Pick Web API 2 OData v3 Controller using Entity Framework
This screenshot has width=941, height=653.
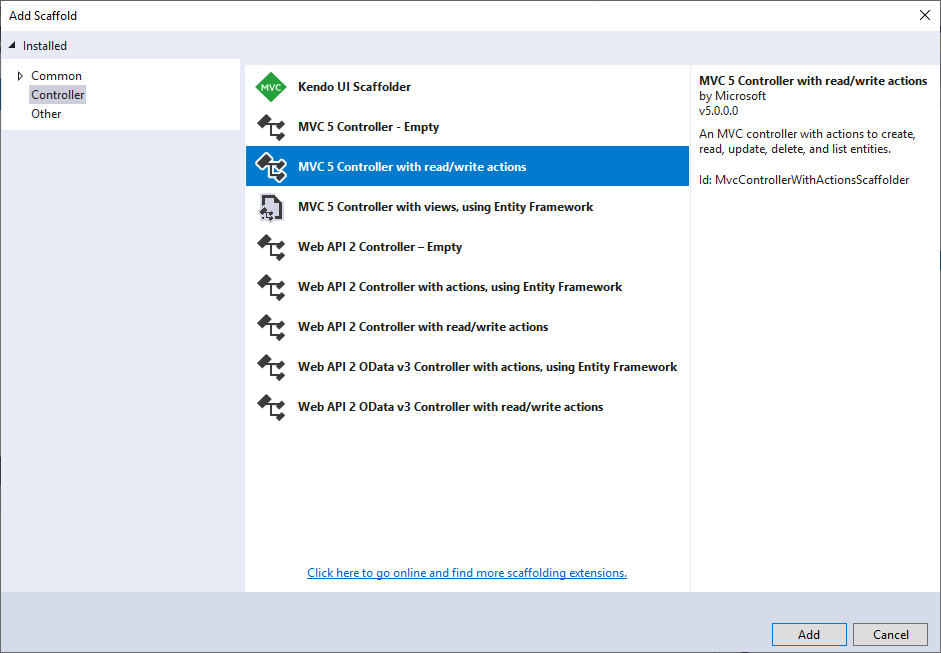[467, 367]
